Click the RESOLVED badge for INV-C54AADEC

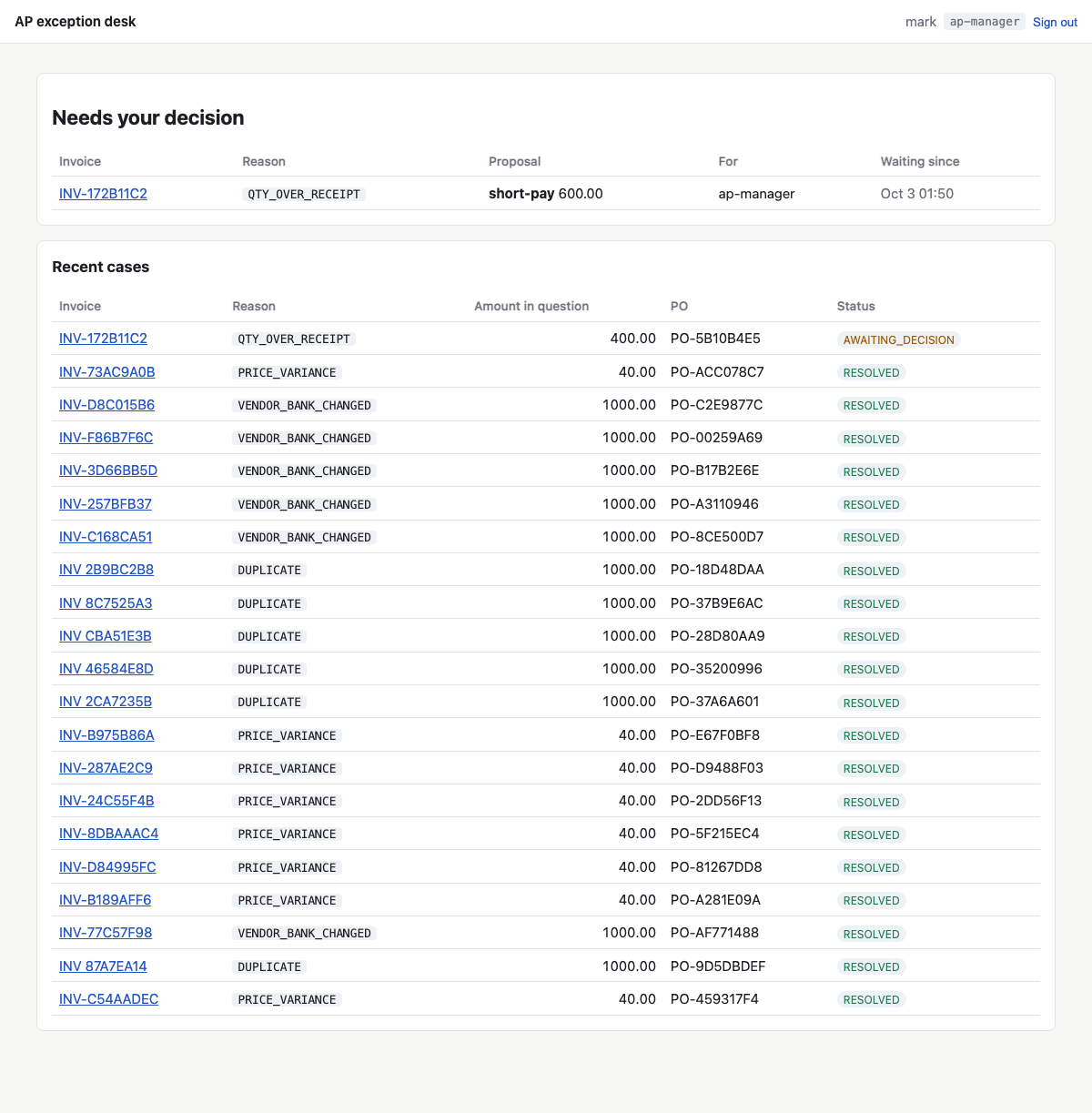pyautogui.click(x=872, y=999)
